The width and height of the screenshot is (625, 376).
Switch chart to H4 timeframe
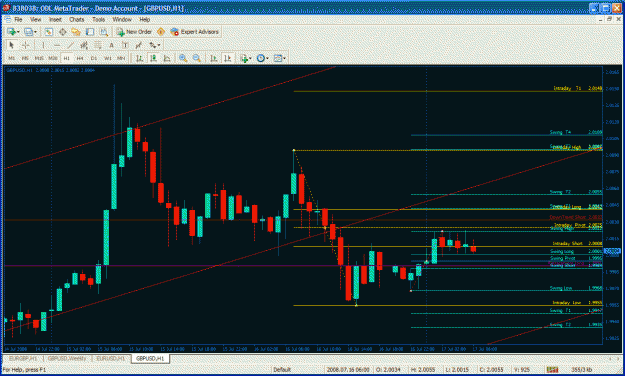point(80,58)
